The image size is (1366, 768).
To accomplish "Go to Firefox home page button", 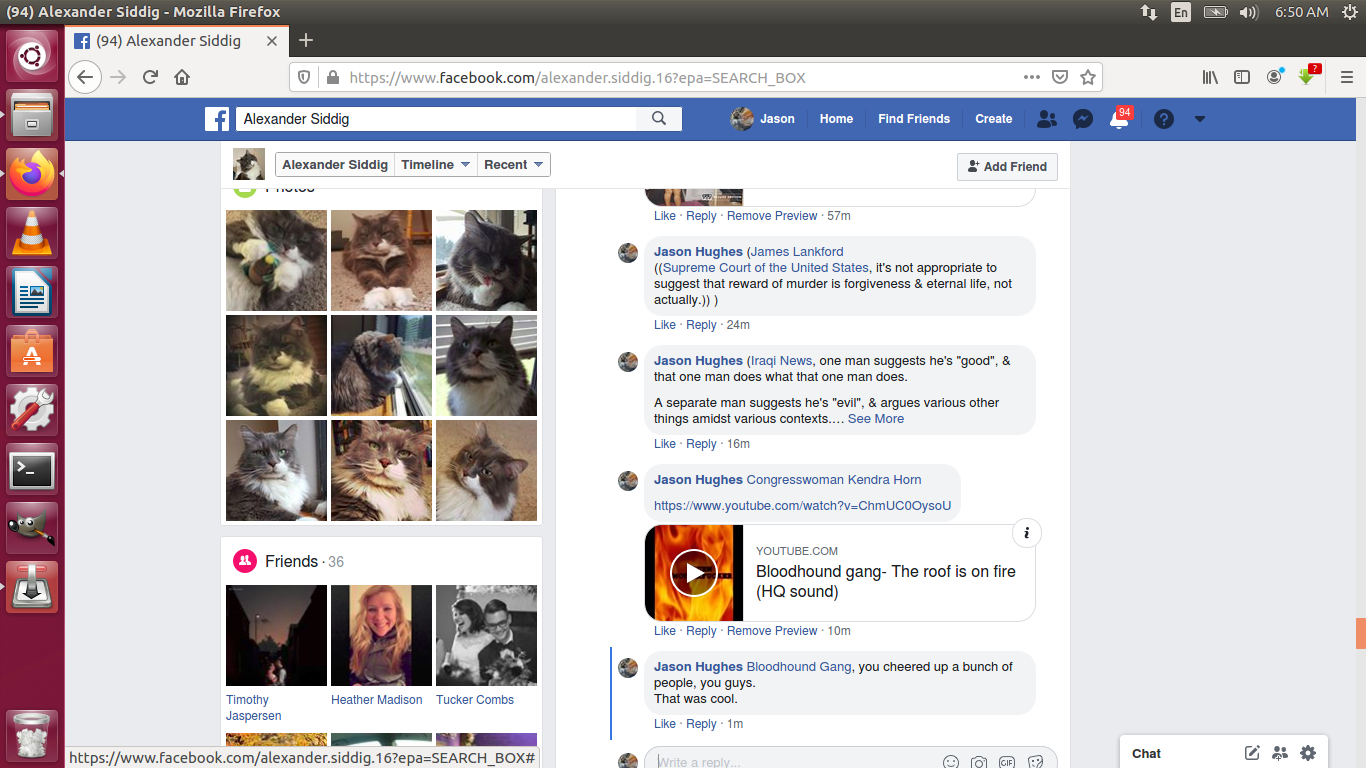I will [x=182, y=77].
